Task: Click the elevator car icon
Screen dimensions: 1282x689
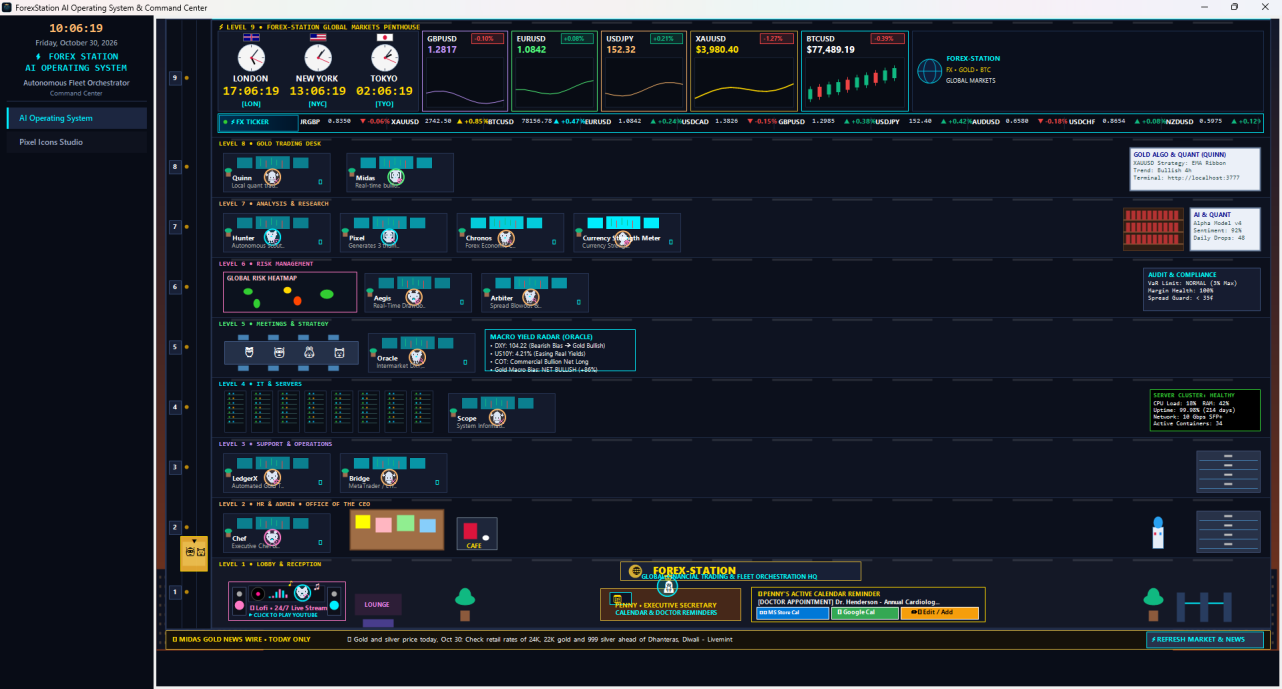Action: 193,553
